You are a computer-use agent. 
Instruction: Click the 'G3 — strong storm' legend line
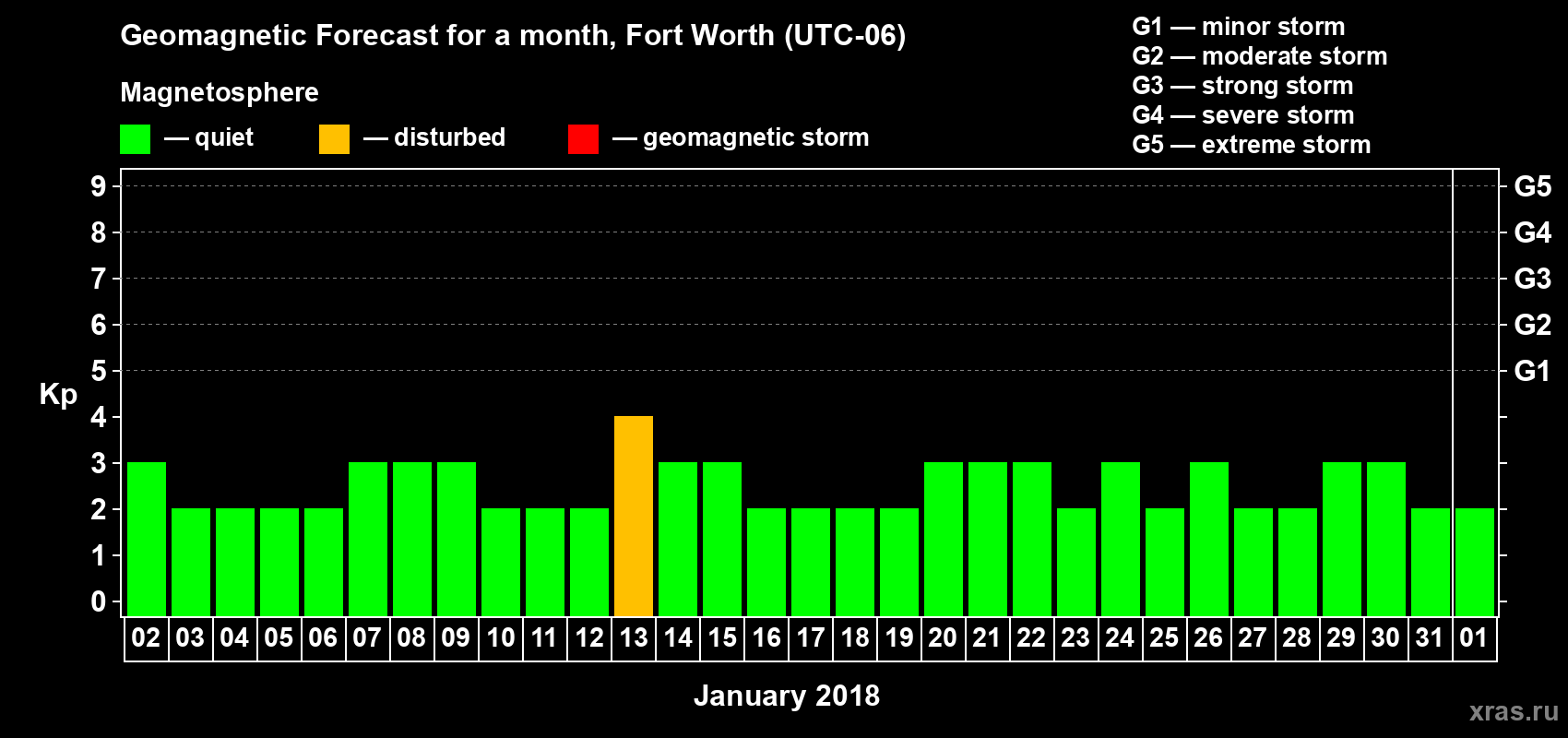click(1242, 86)
